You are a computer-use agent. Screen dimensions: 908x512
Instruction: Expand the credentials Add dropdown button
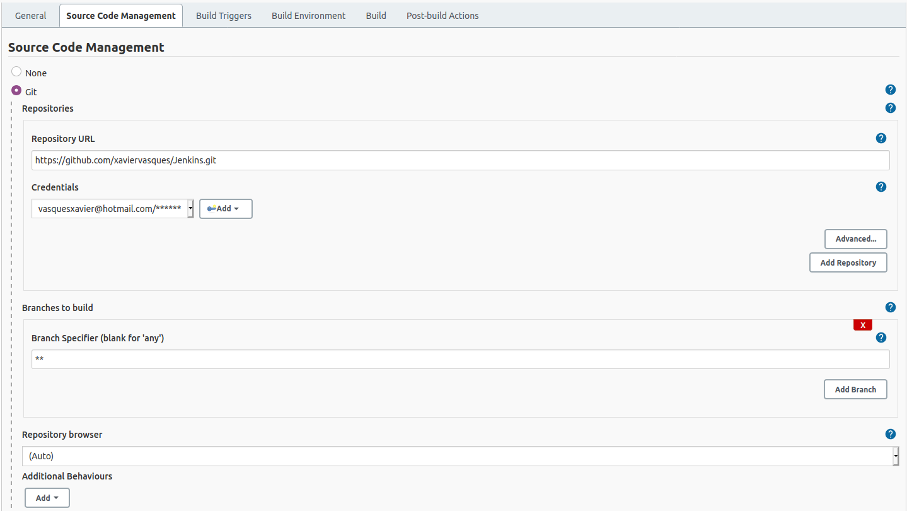(x=225, y=208)
